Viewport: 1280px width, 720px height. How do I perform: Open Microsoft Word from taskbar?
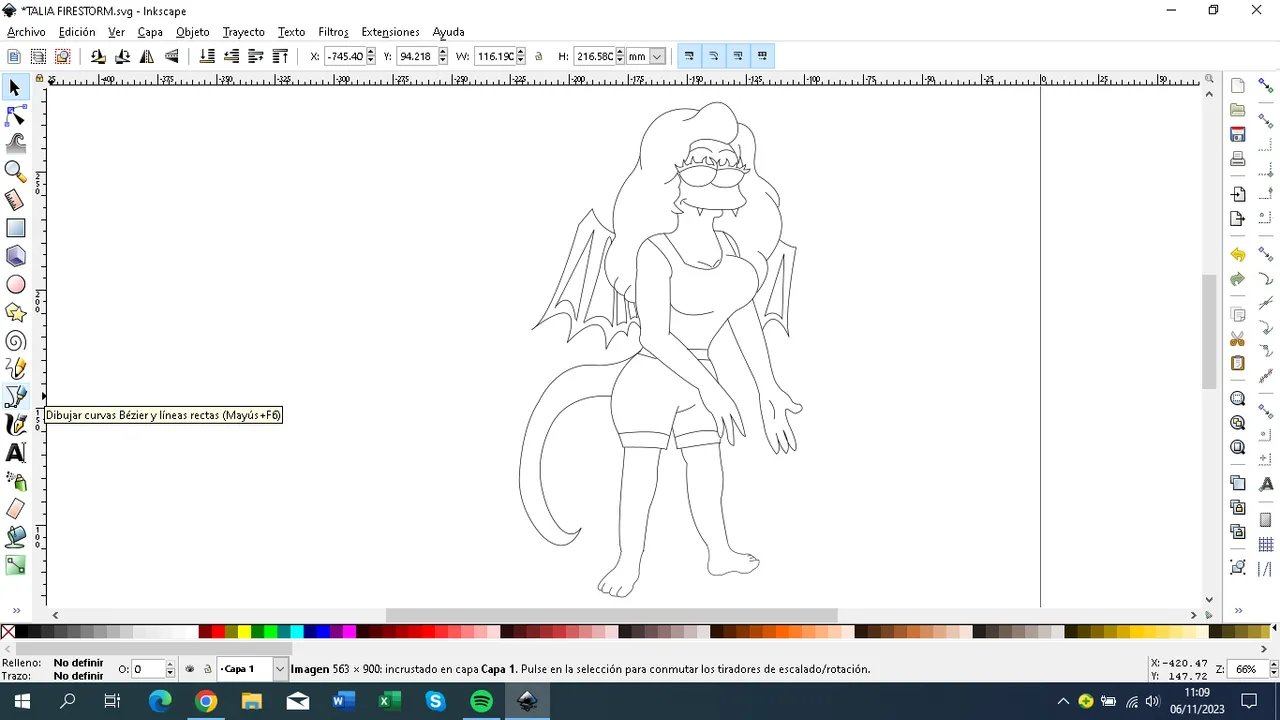(343, 701)
